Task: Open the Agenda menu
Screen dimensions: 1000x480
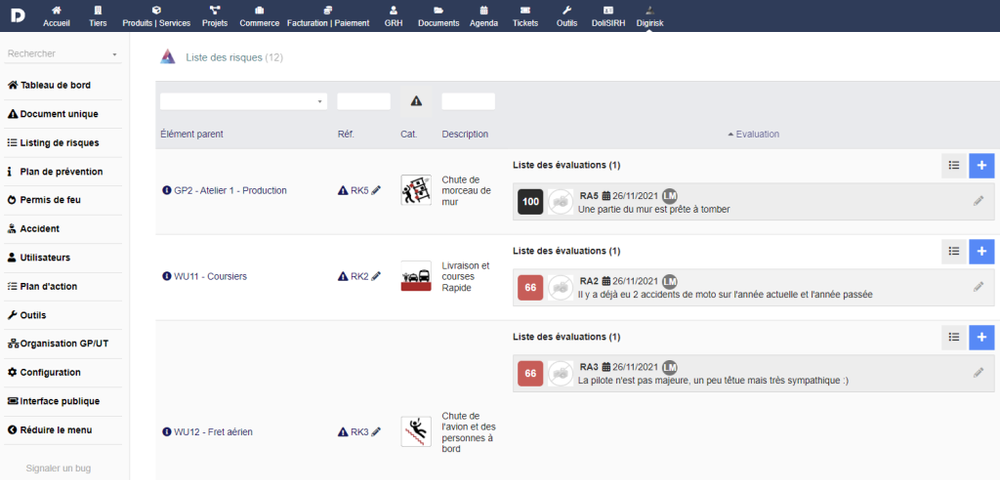Action: coord(483,16)
